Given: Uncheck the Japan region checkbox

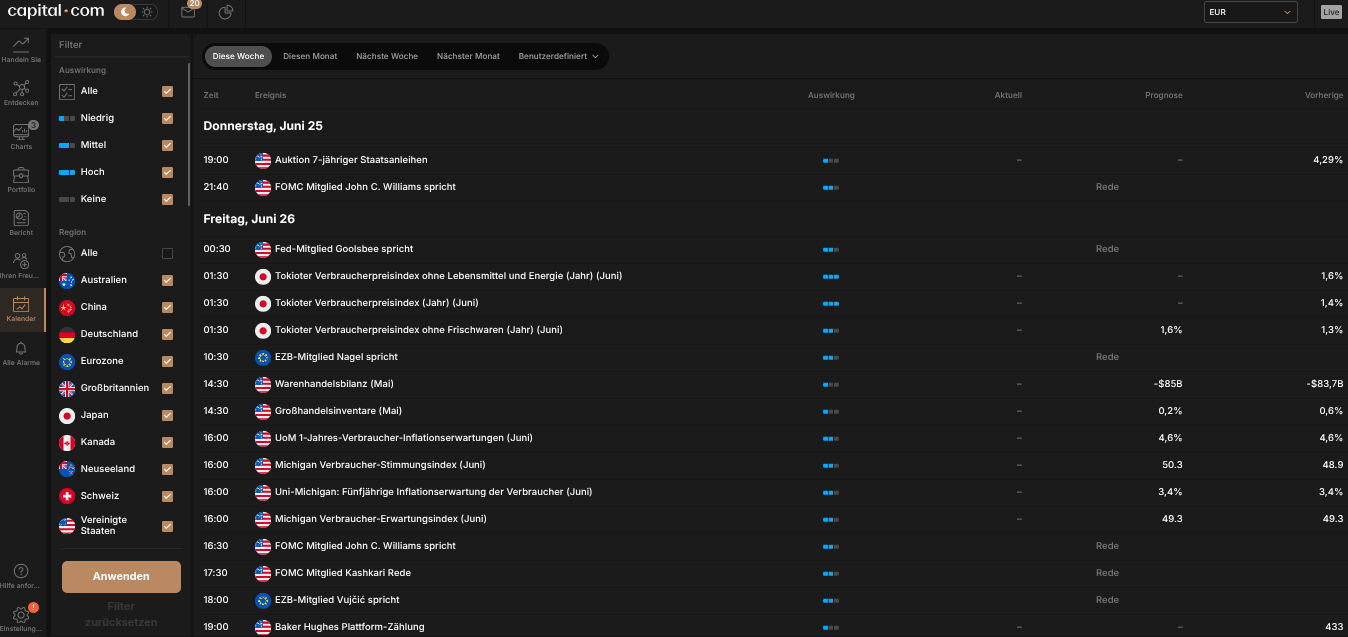Looking at the screenshot, I should 167,415.
